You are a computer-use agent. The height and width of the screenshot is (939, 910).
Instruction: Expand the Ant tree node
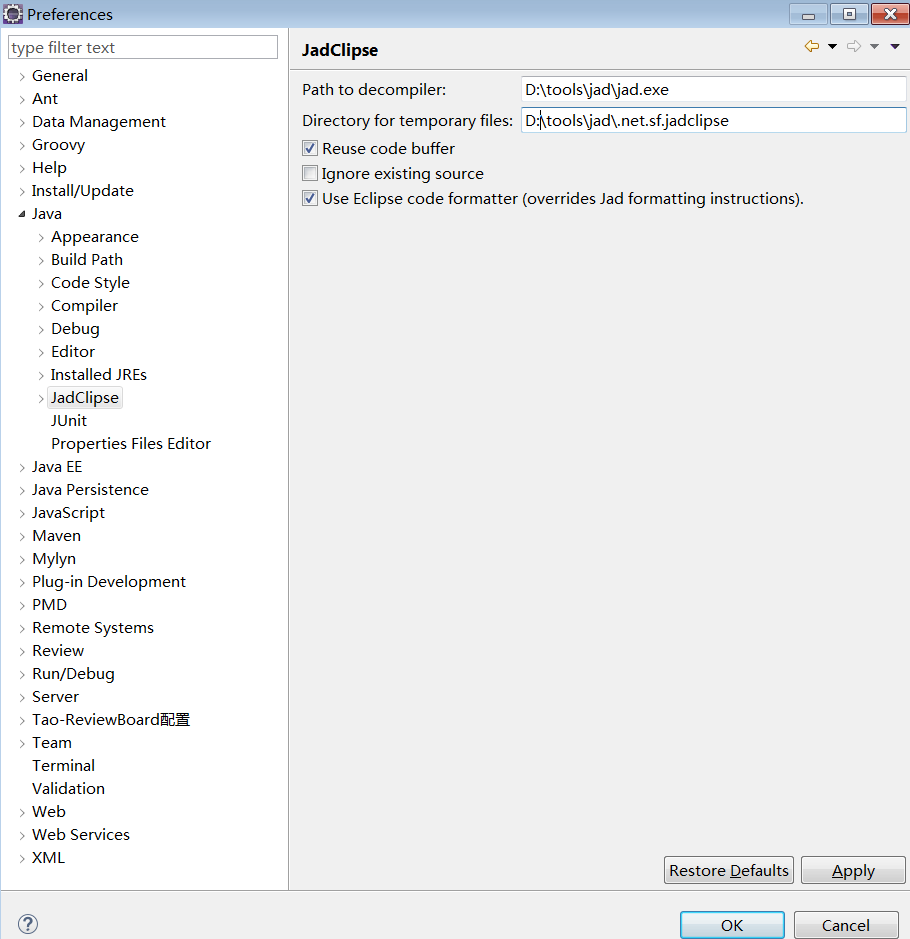click(22, 99)
